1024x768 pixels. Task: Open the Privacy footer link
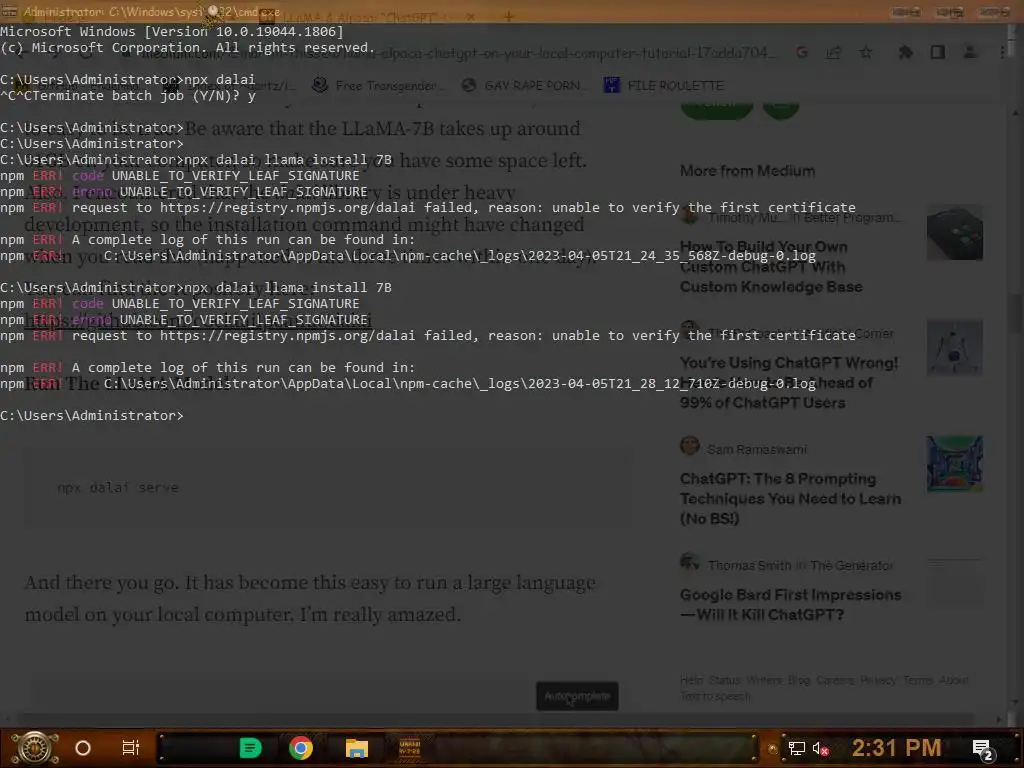tap(878, 680)
